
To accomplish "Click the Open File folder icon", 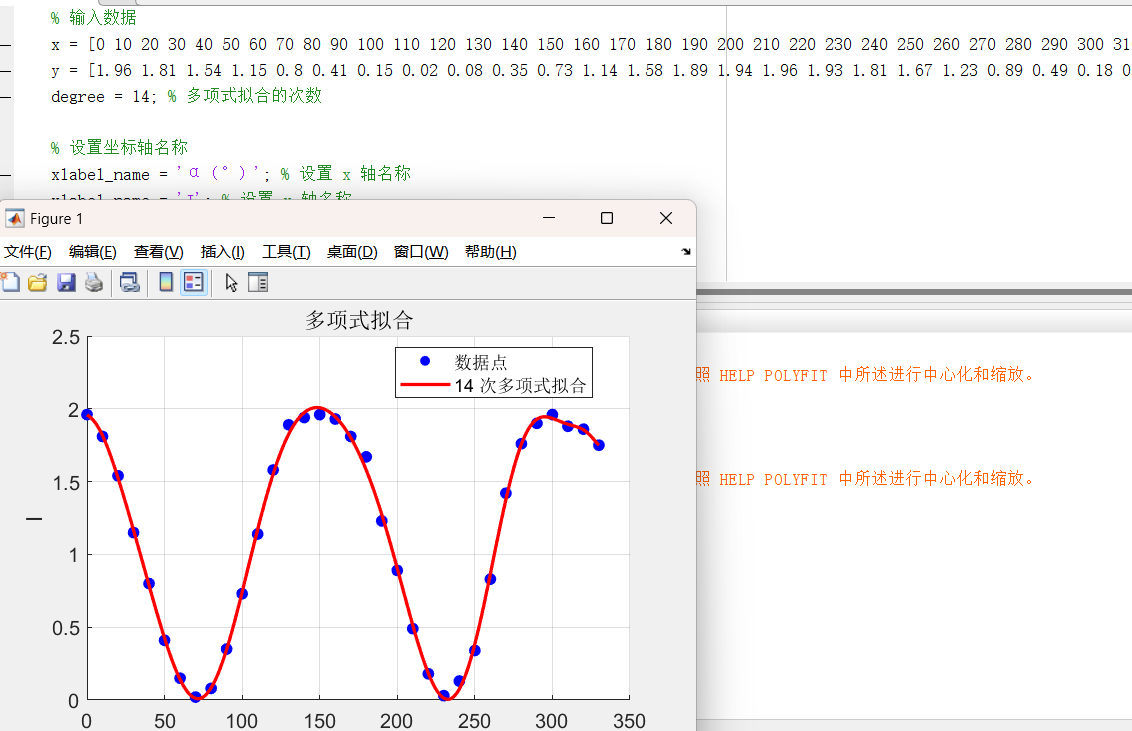I will pyautogui.click(x=38, y=283).
